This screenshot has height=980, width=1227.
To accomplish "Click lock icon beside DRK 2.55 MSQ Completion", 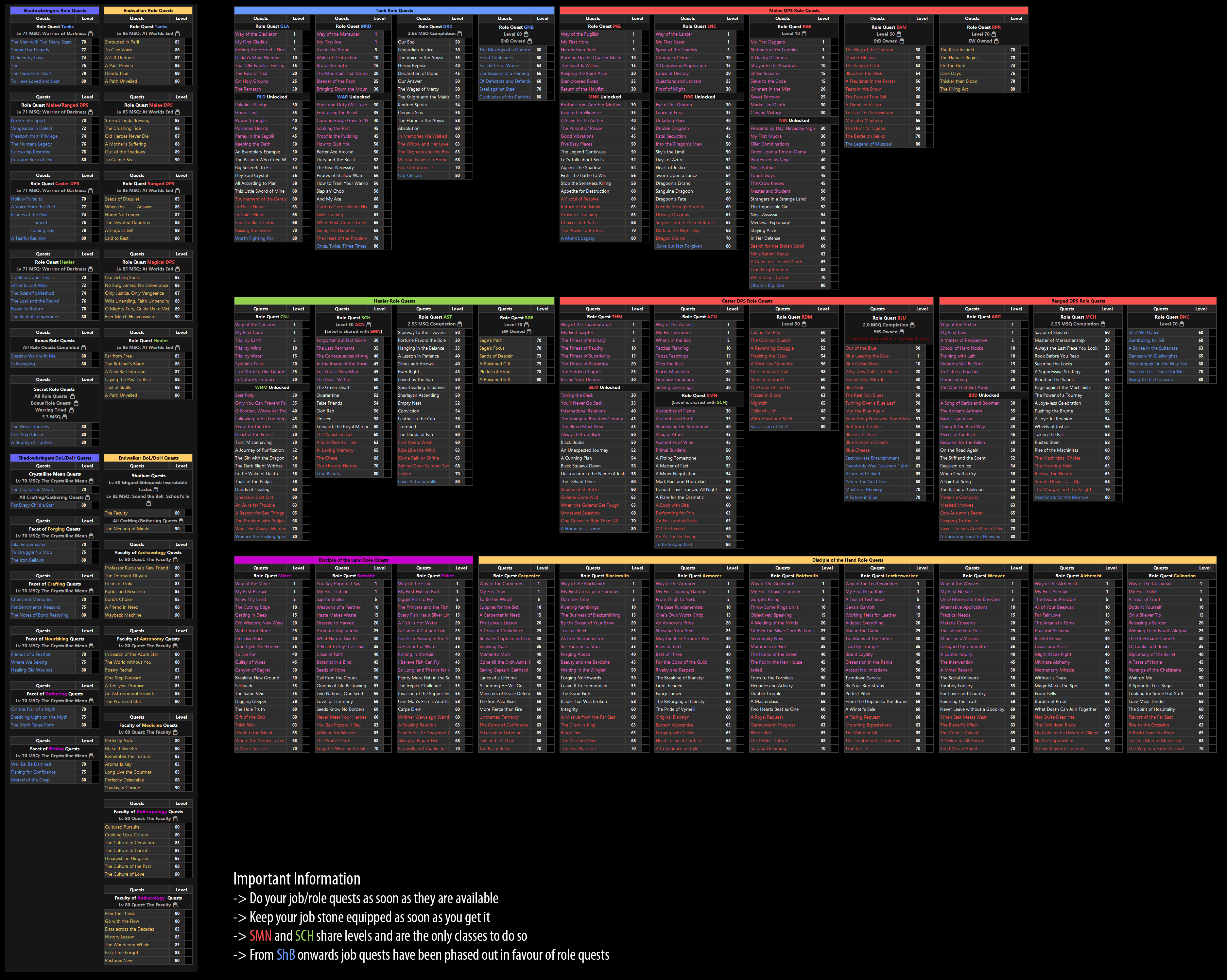I will (x=460, y=34).
